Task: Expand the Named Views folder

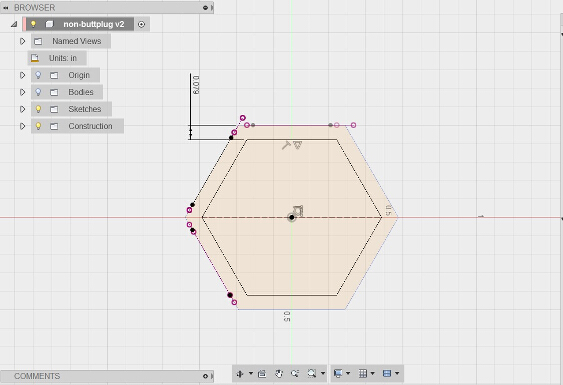Action: [x=22, y=41]
